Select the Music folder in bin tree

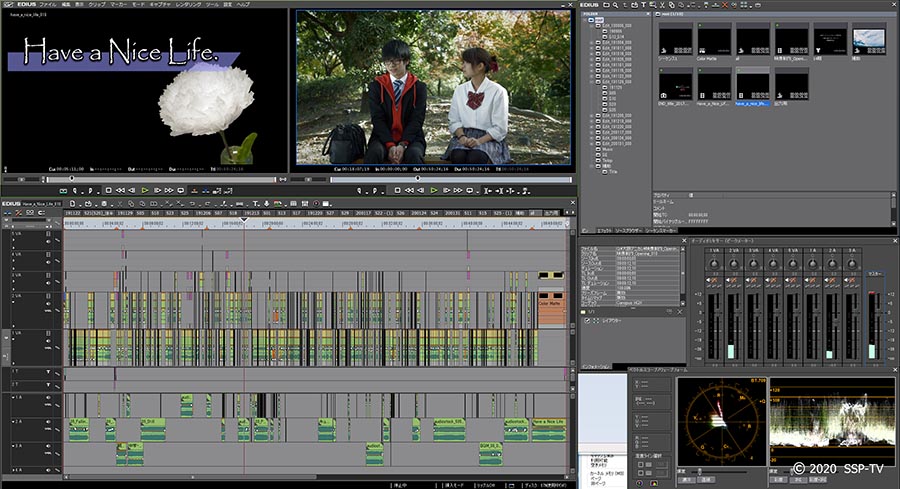(607, 149)
